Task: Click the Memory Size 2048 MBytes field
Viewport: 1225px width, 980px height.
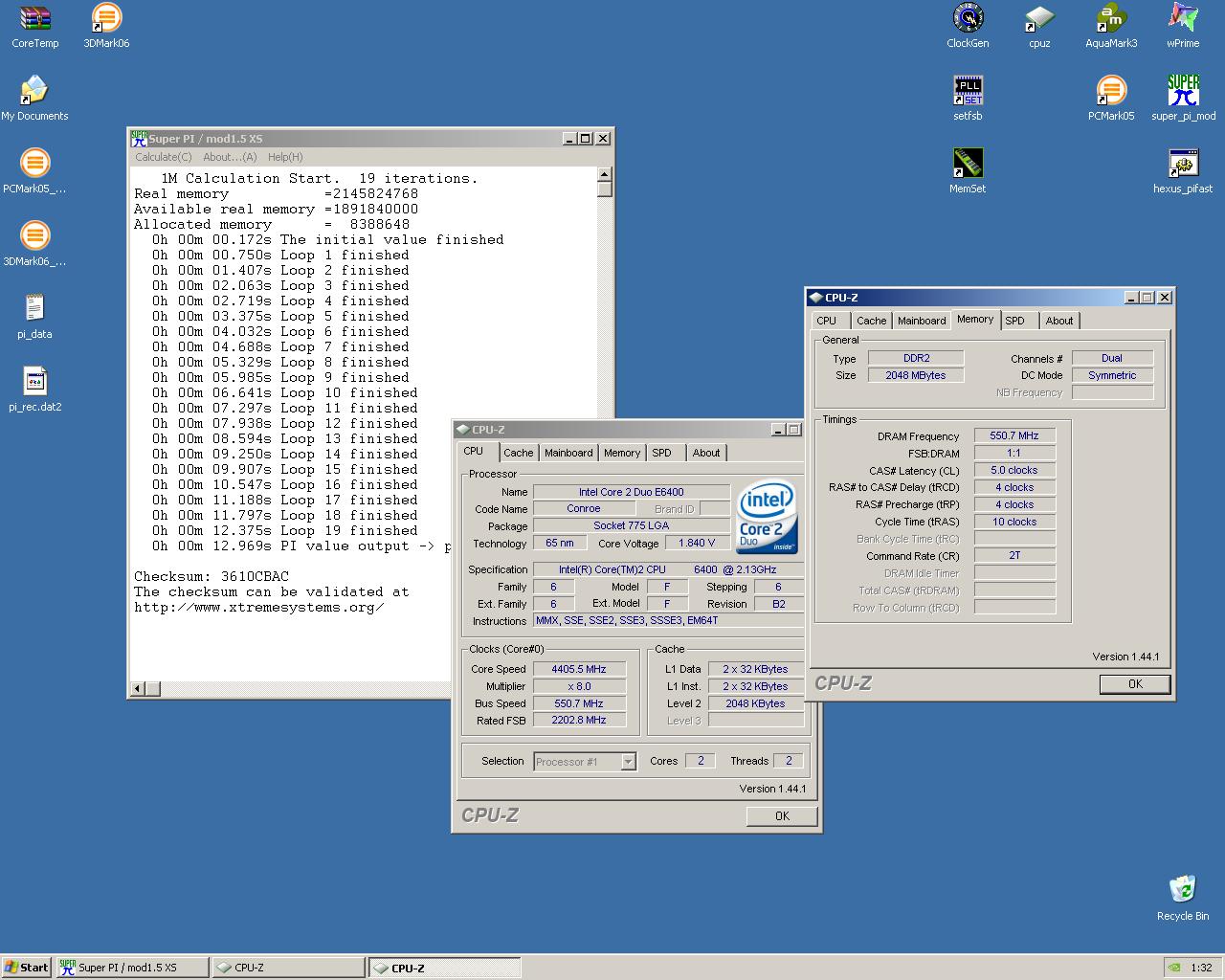Action: pyautogui.click(x=916, y=375)
